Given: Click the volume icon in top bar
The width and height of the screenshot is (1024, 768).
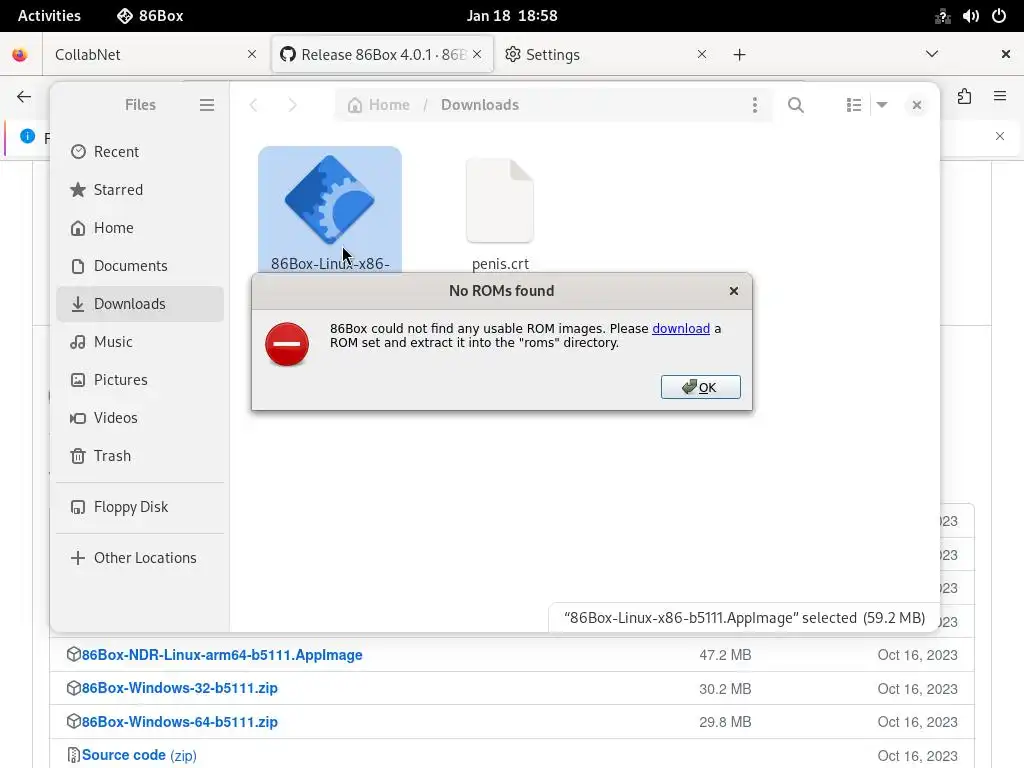Looking at the screenshot, I should 970,16.
